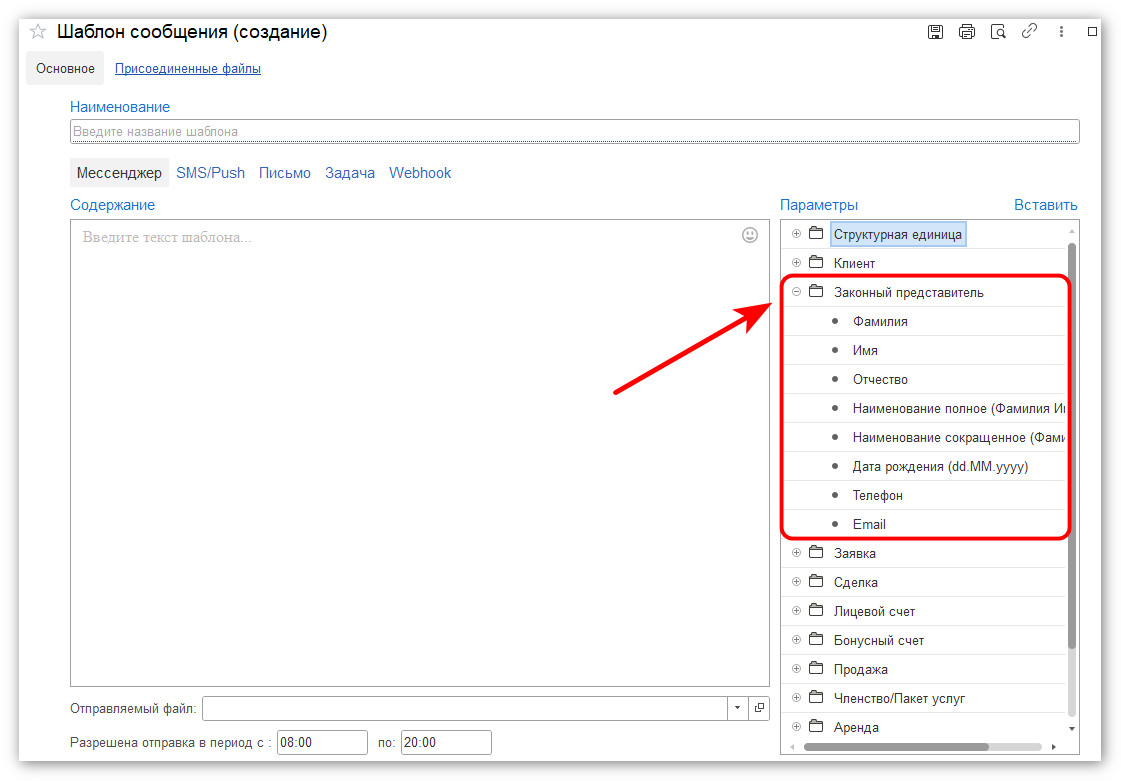Open the three-dot more actions menu
This screenshot has height=781, width=1121.
(1062, 32)
